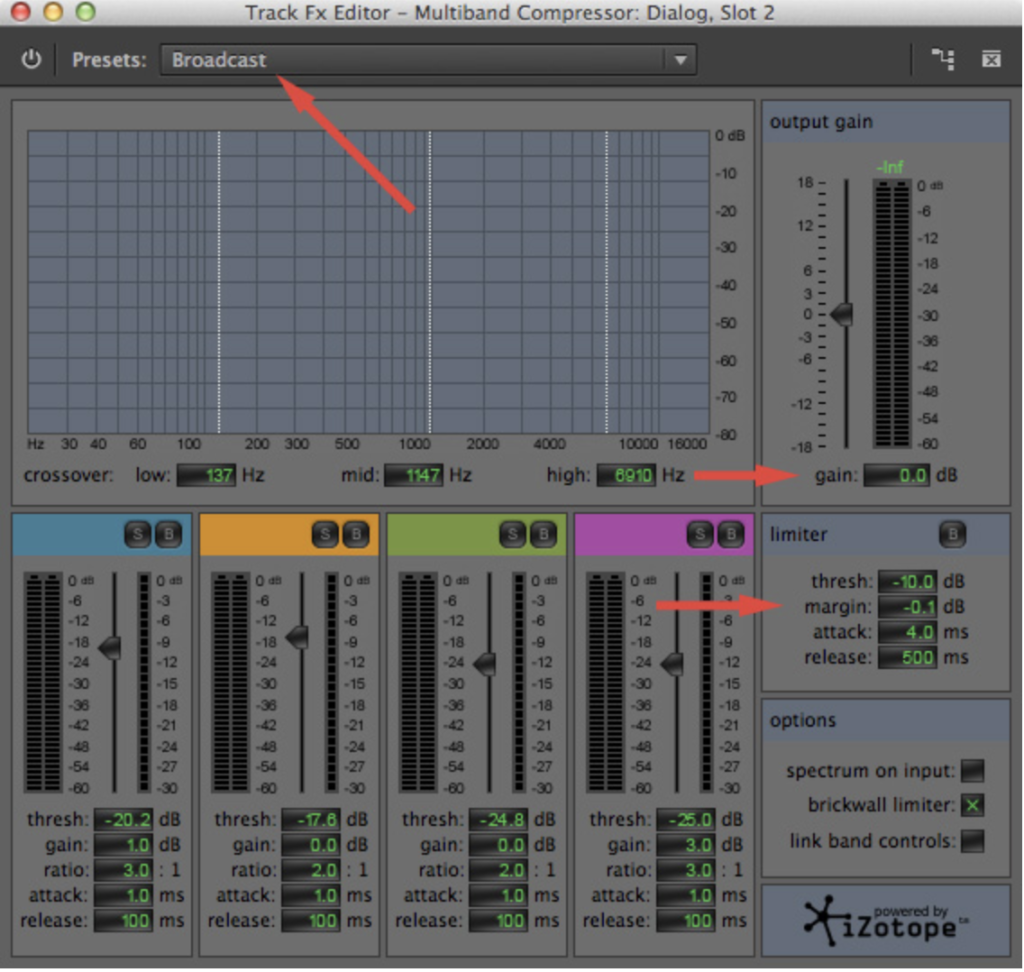Viewport: 1024px width, 972px height.
Task: Click the orange band gain 0.0 field
Action: click(311, 845)
